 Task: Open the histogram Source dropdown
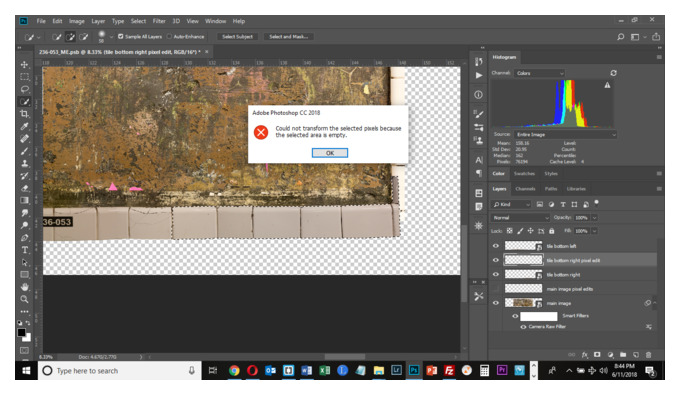point(565,135)
